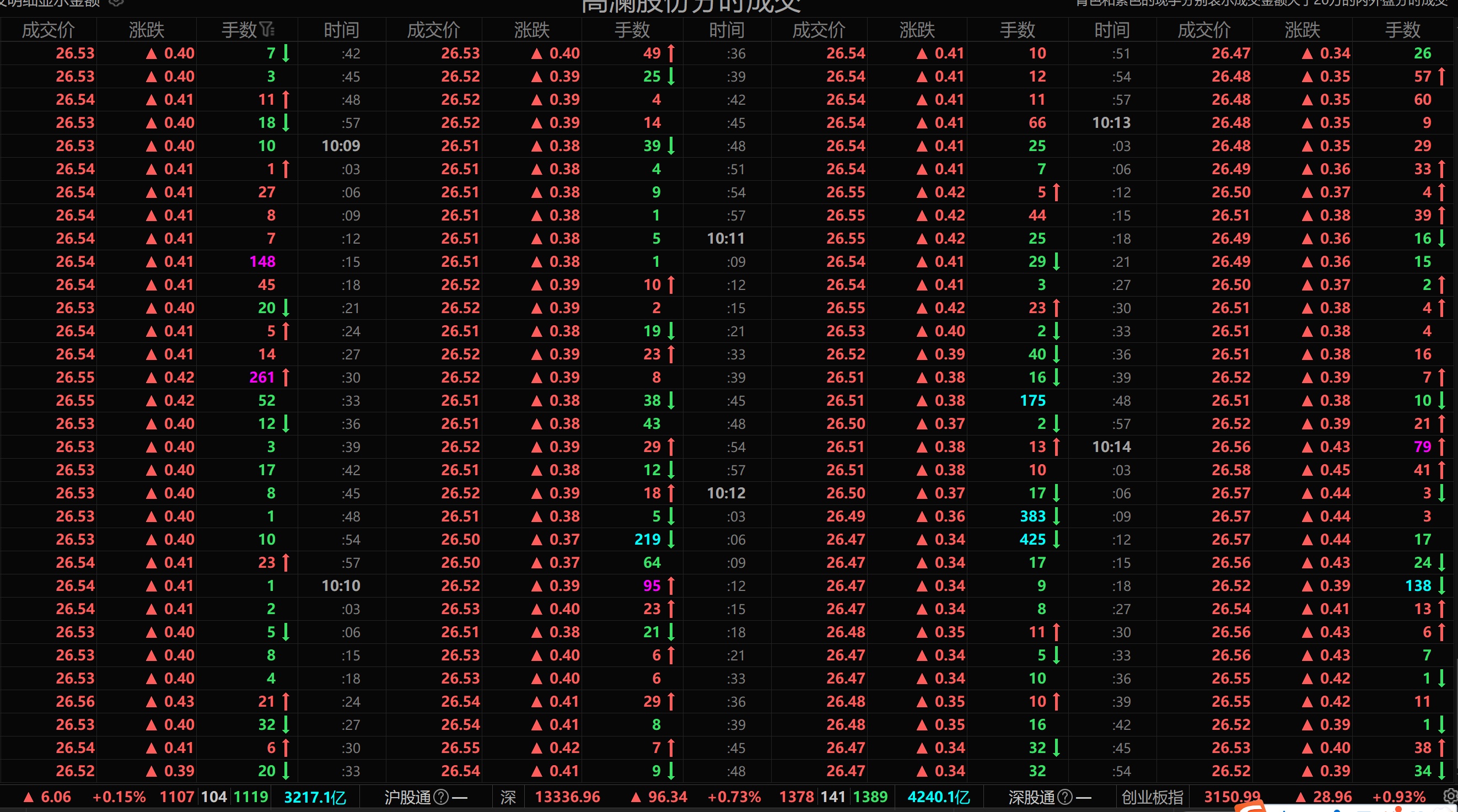Image resolution: width=1458 pixels, height=812 pixels.
Task: Select the 10:09 timestamp row
Action: pos(341,146)
